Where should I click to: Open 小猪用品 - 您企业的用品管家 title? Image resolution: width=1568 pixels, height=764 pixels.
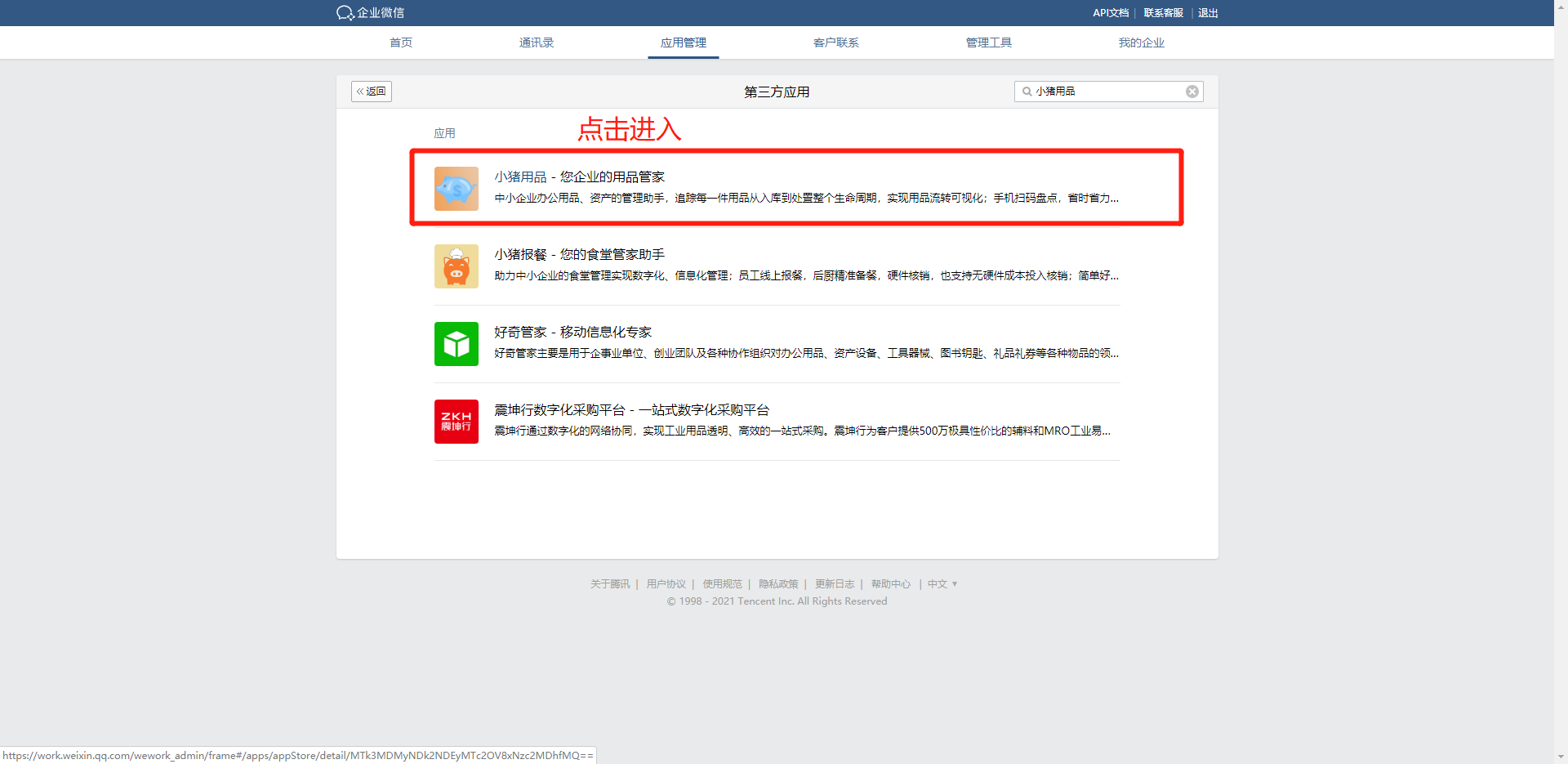click(579, 176)
